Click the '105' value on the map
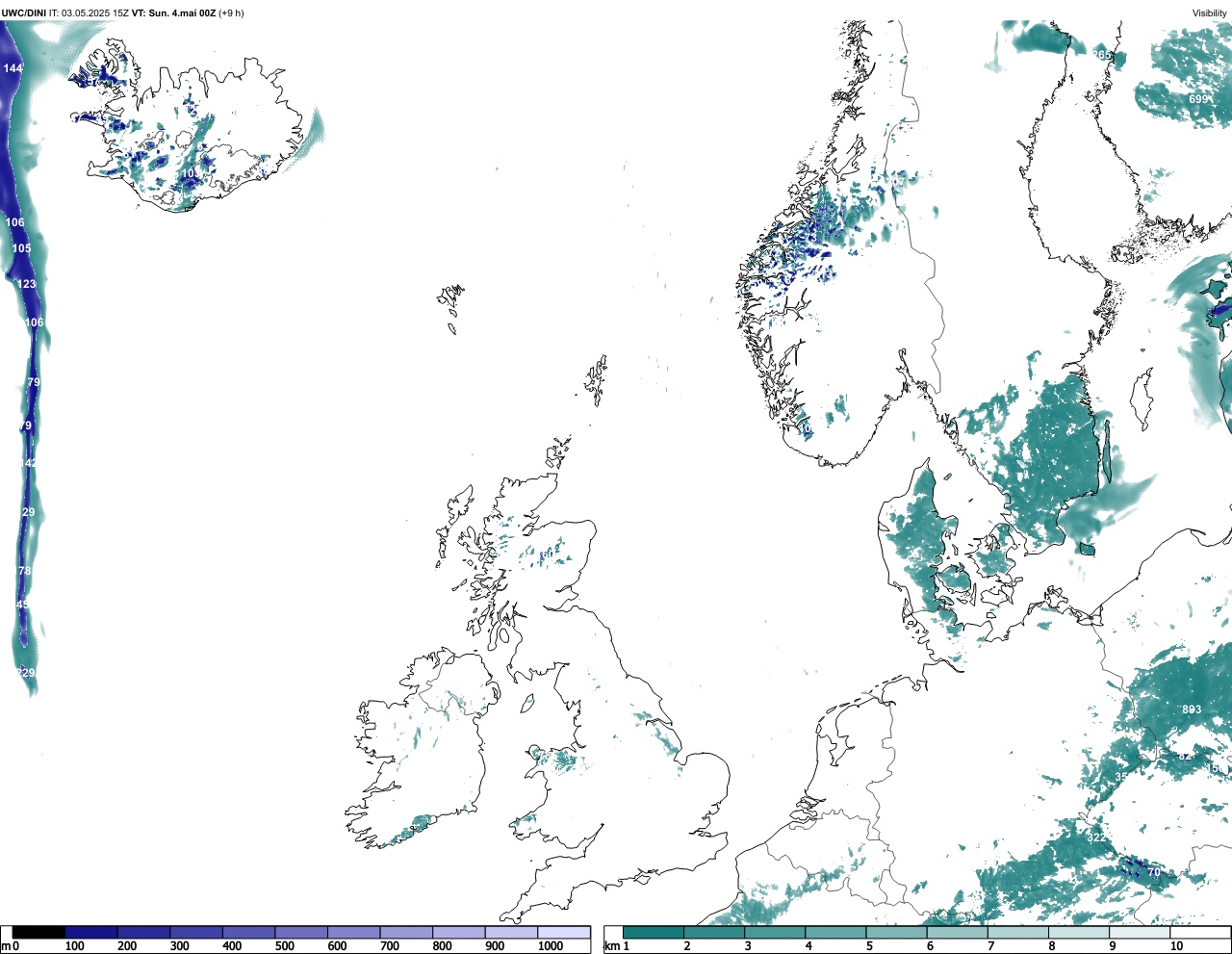Viewport: 1232px width, 954px height. pyautogui.click(x=21, y=248)
